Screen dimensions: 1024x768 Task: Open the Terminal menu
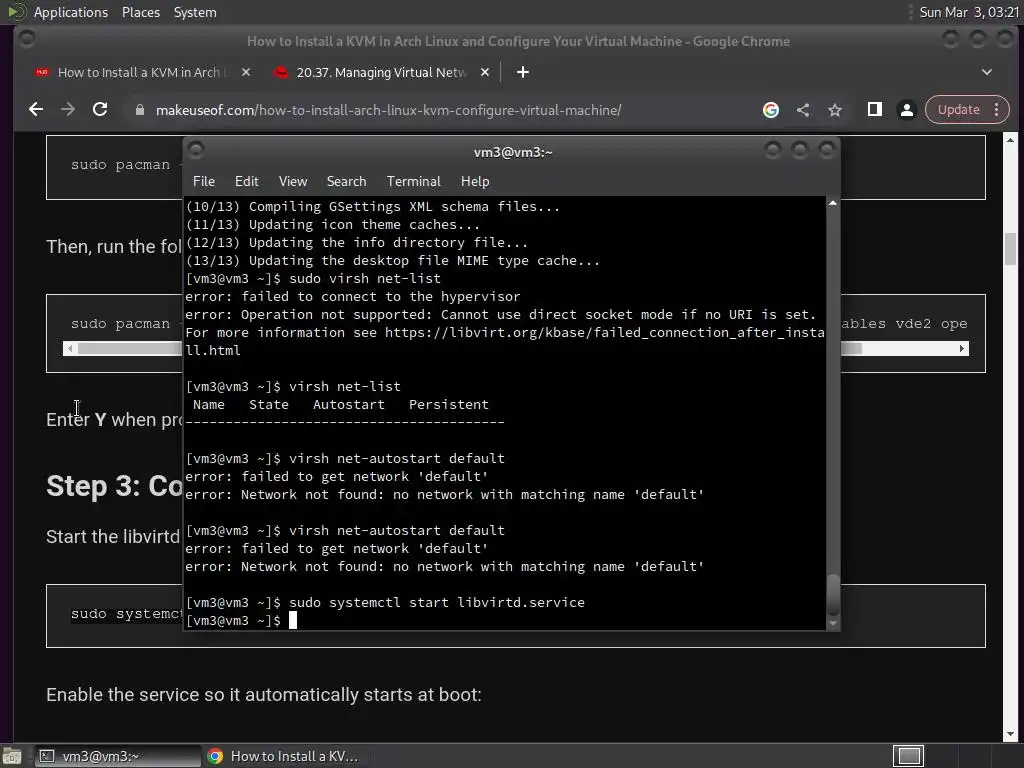click(x=413, y=182)
